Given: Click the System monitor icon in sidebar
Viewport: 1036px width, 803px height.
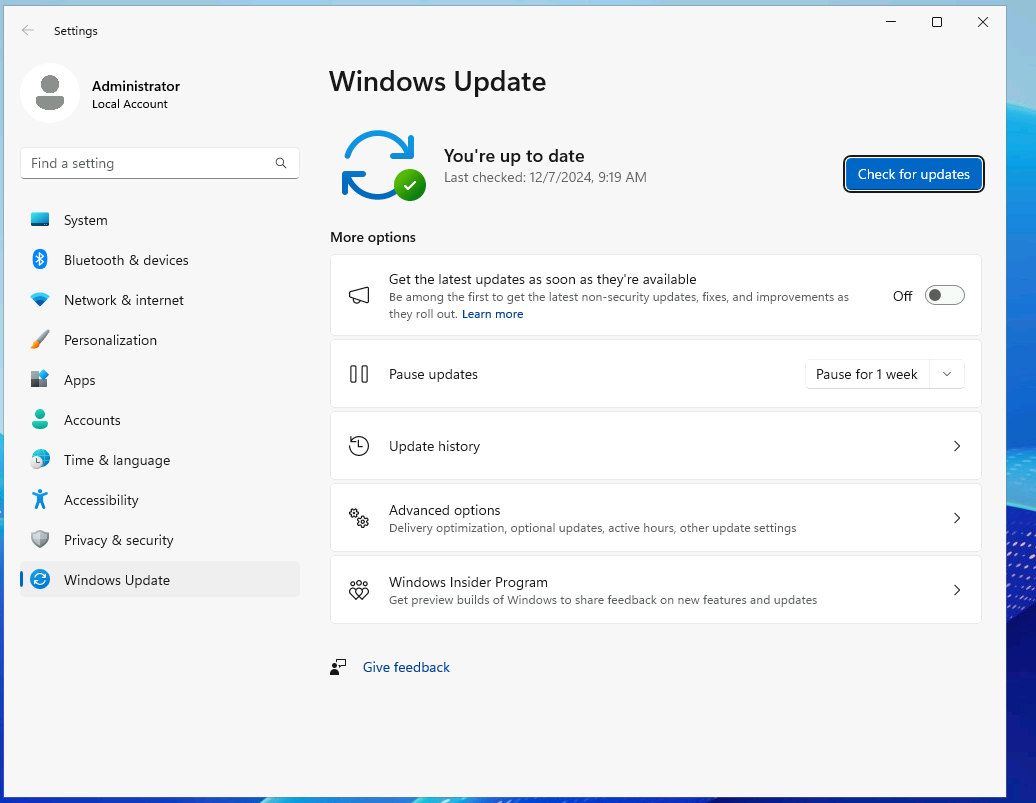Looking at the screenshot, I should [40, 220].
